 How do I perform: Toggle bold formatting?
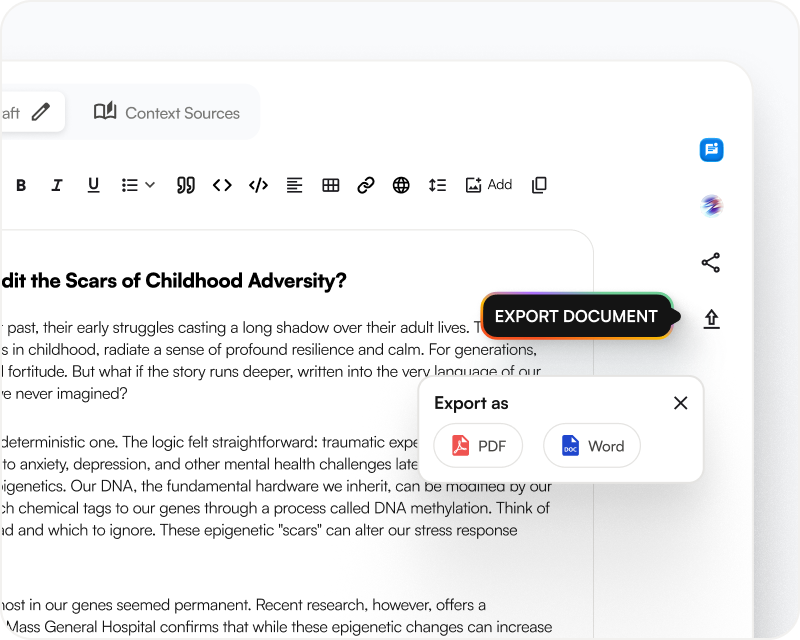coord(21,185)
